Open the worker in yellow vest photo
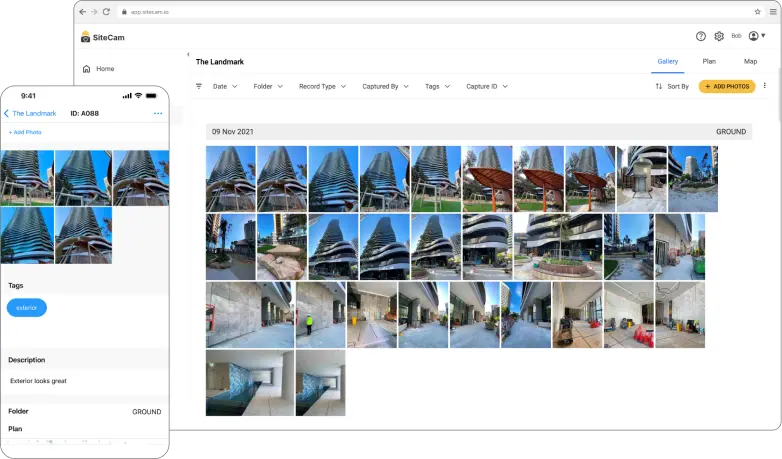 coord(321,315)
